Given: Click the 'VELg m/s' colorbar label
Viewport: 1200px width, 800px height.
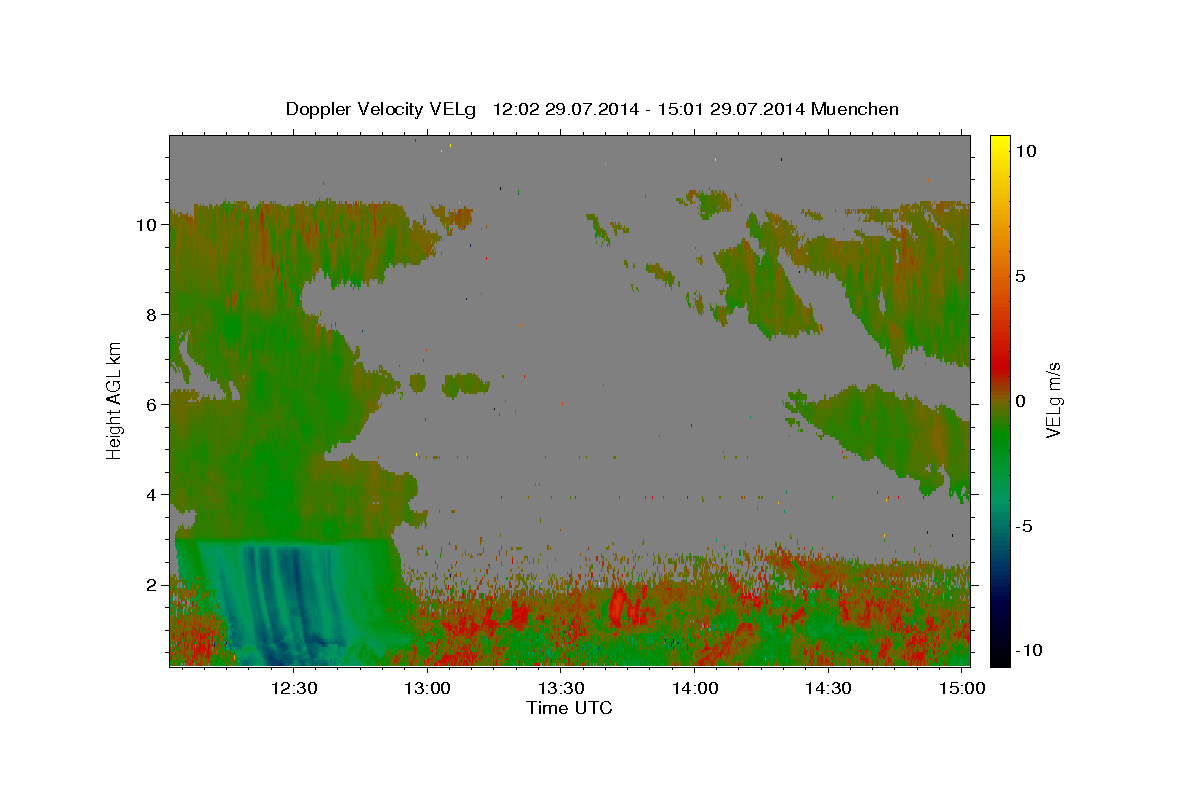Looking at the screenshot, I should pos(1053,400).
